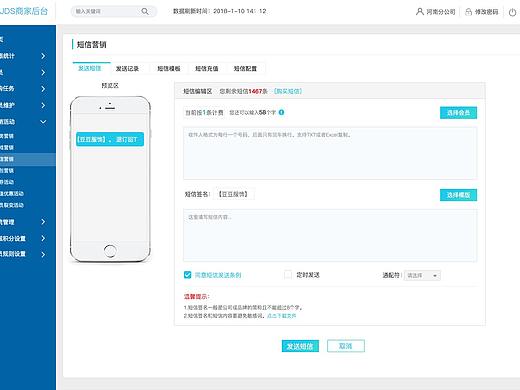Click the 温馨提示 red heading
Viewport: 520px width, 390px height.
[x=197, y=296]
